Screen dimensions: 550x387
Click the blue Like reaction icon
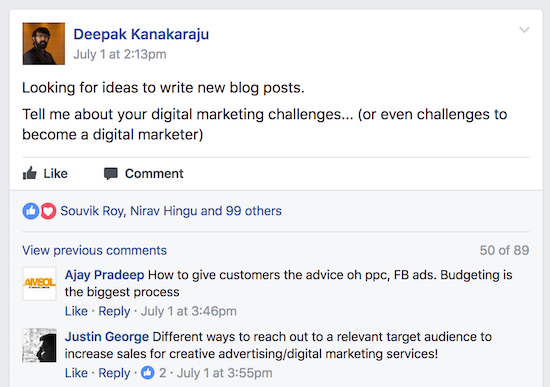point(31,211)
